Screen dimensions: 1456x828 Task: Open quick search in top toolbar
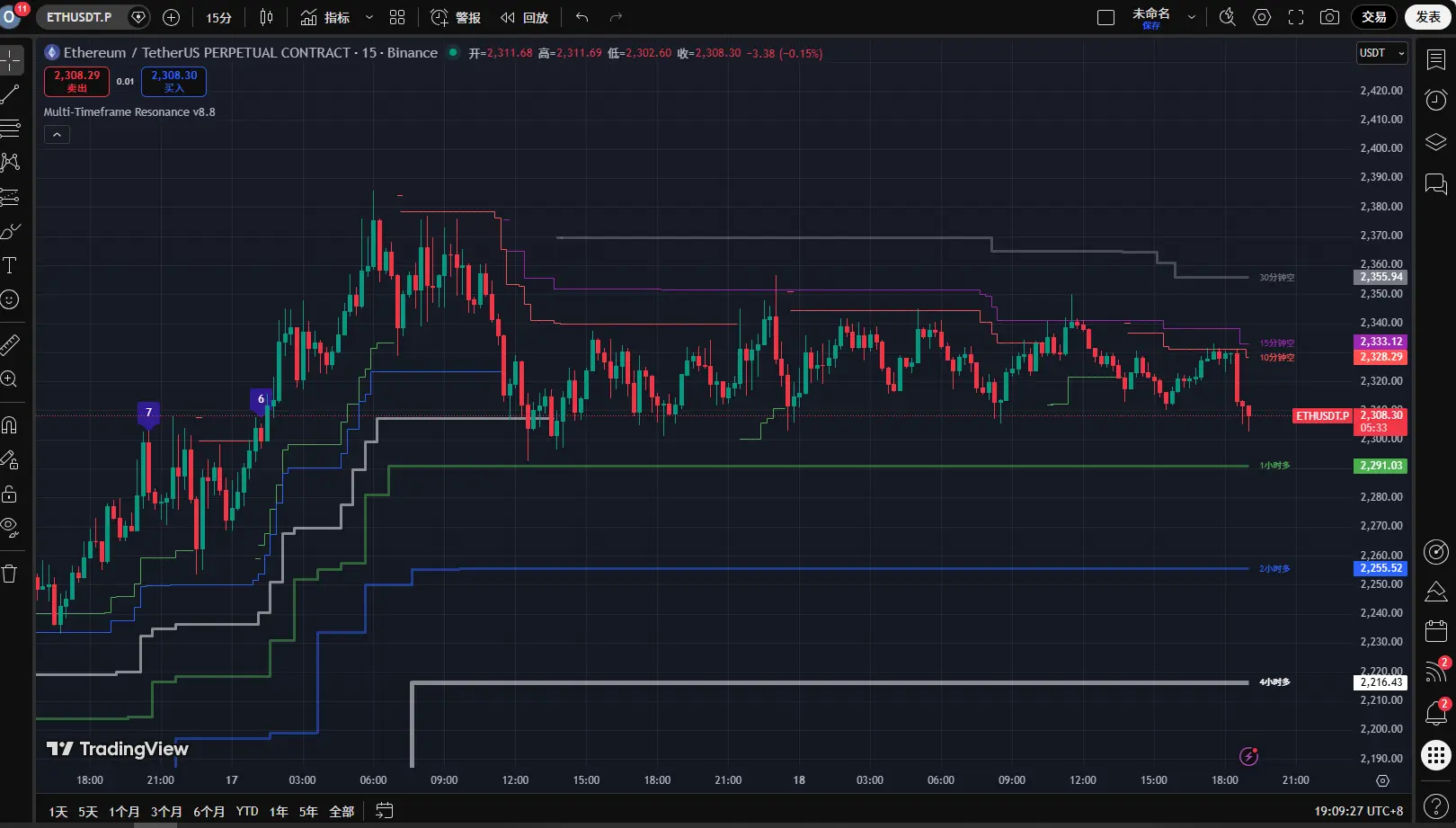pos(1228,17)
